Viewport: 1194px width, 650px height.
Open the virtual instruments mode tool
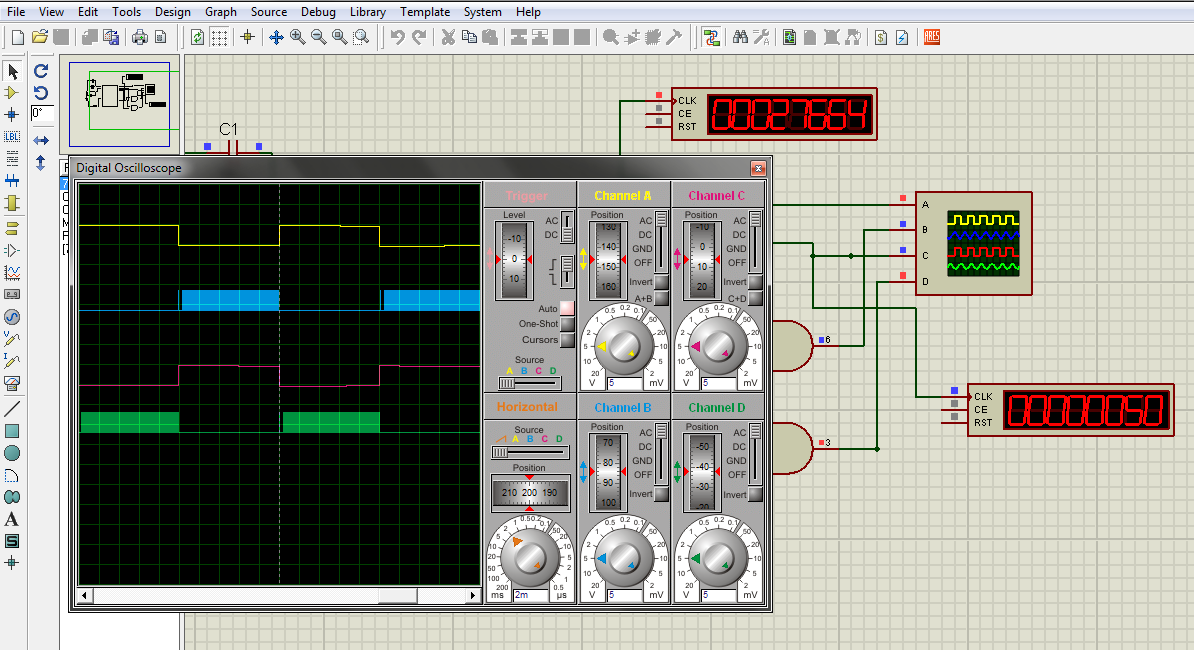click(12, 383)
